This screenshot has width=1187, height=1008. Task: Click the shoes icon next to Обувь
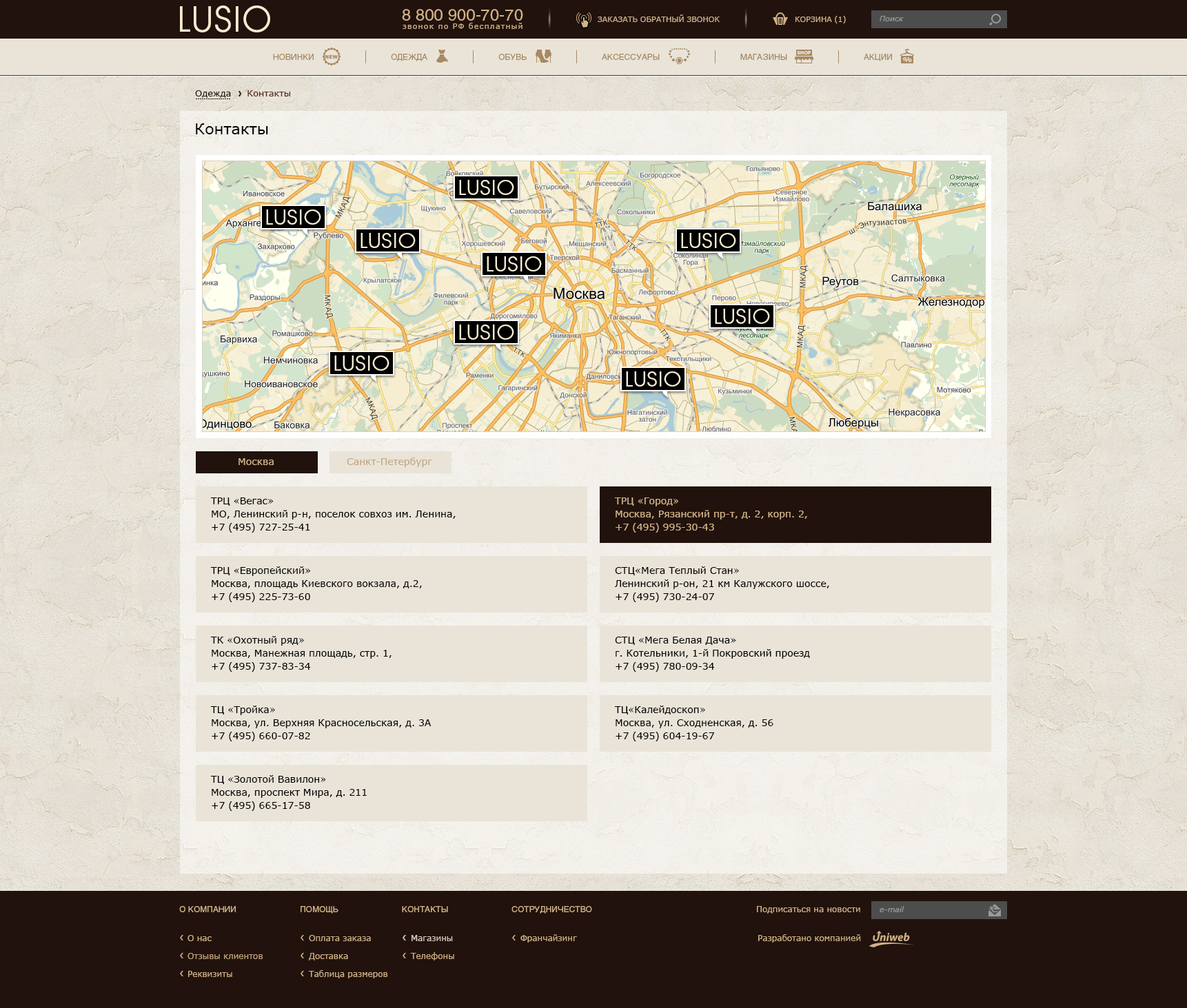[543, 56]
